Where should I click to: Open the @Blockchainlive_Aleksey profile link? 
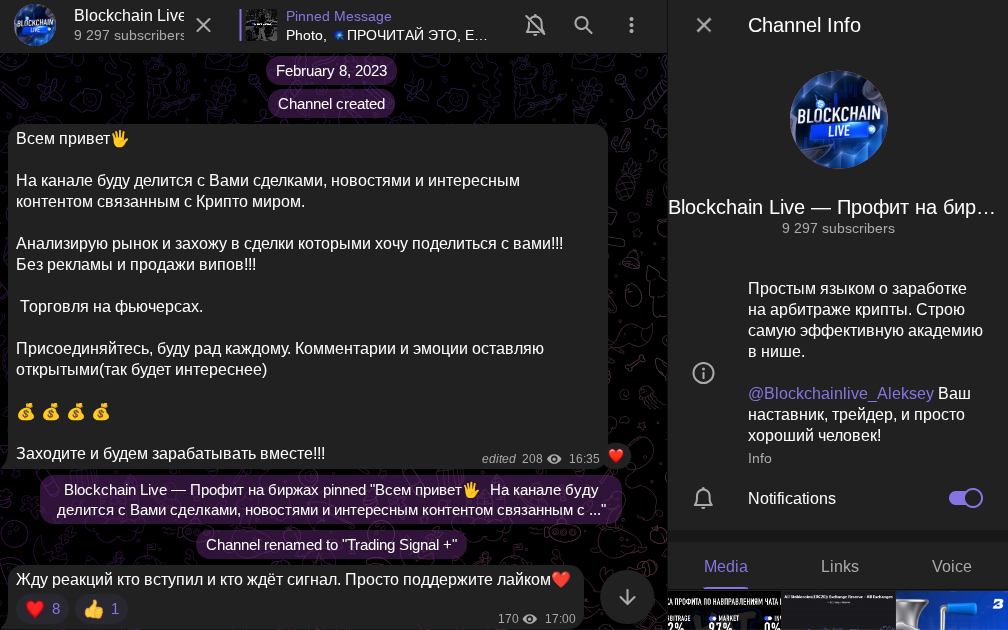pyautogui.click(x=841, y=393)
